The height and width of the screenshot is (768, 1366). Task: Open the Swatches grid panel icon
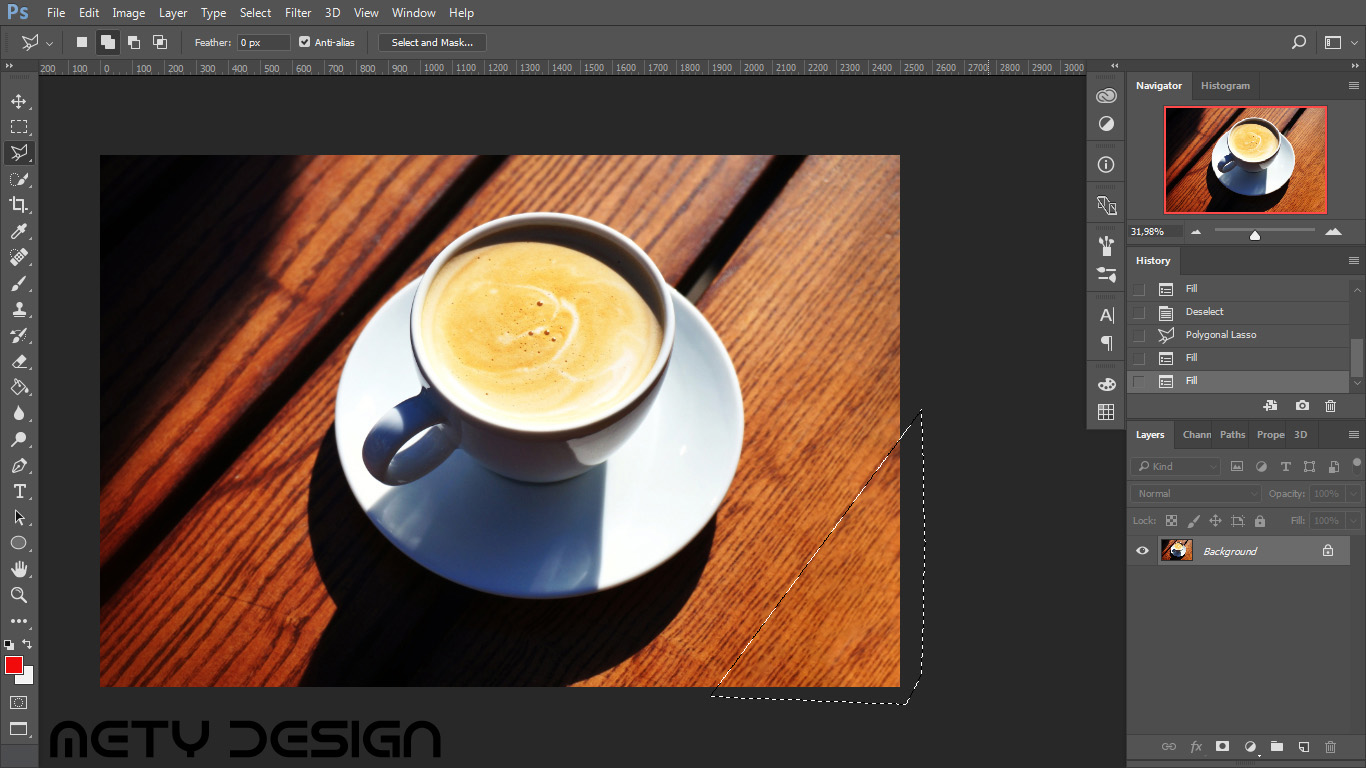pyautogui.click(x=1106, y=412)
